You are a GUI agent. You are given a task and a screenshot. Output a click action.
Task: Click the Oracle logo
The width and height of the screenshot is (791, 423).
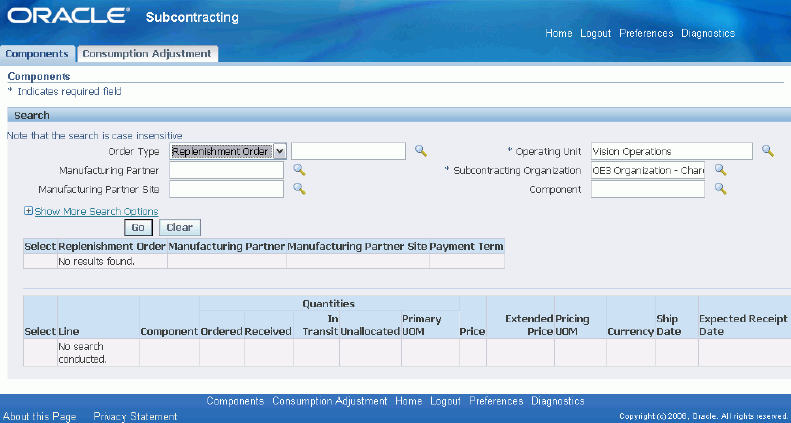[68, 16]
